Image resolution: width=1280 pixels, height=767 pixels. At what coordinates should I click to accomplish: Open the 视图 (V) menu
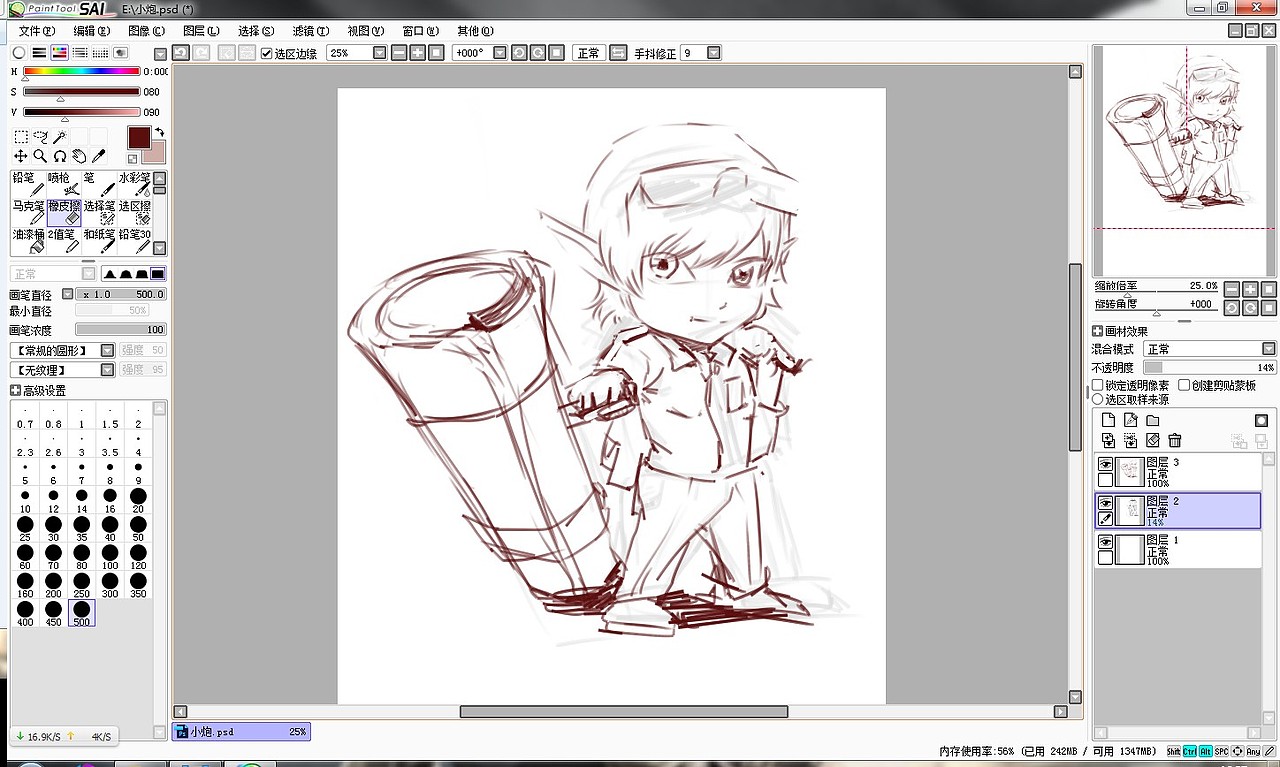click(x=365, y=31)
